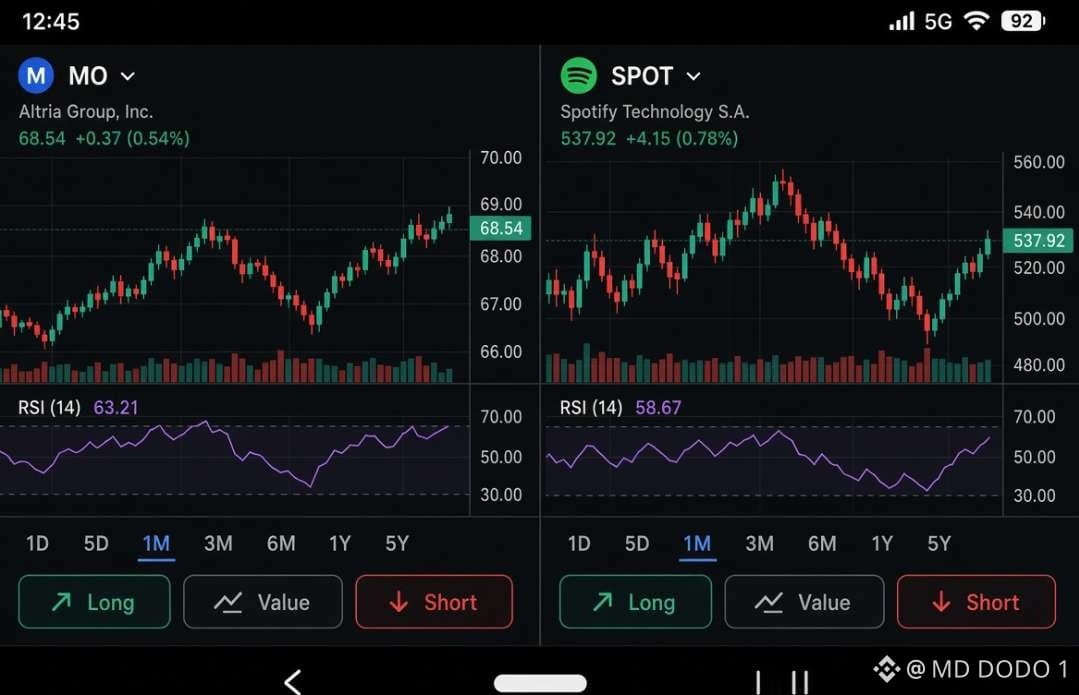The width and height of the screenshot is (1079, 695).
Task: Tap the SPOT RSI (14) label
Action: pos(591,407)
